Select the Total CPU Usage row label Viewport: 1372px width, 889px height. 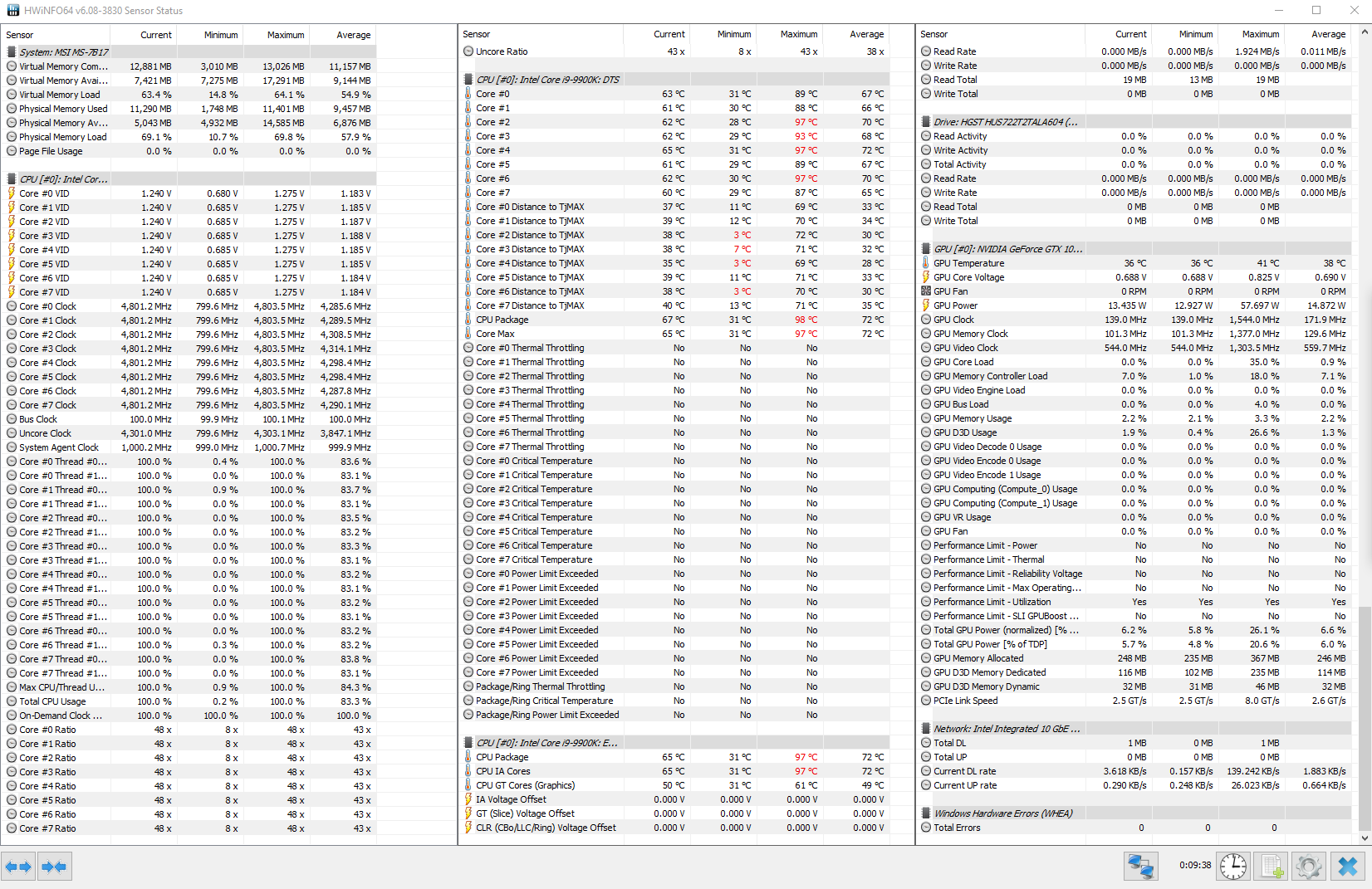click(x=52, y=701)
